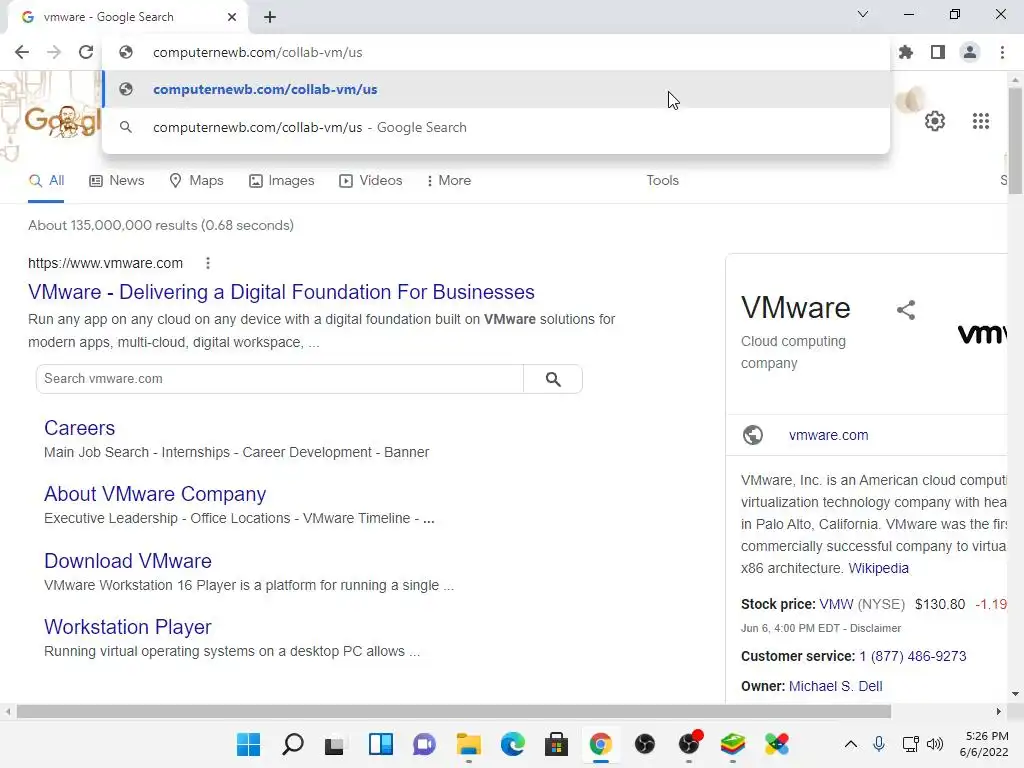
Task: Open the vmware.com result options menu
Action: pos(208,263)
